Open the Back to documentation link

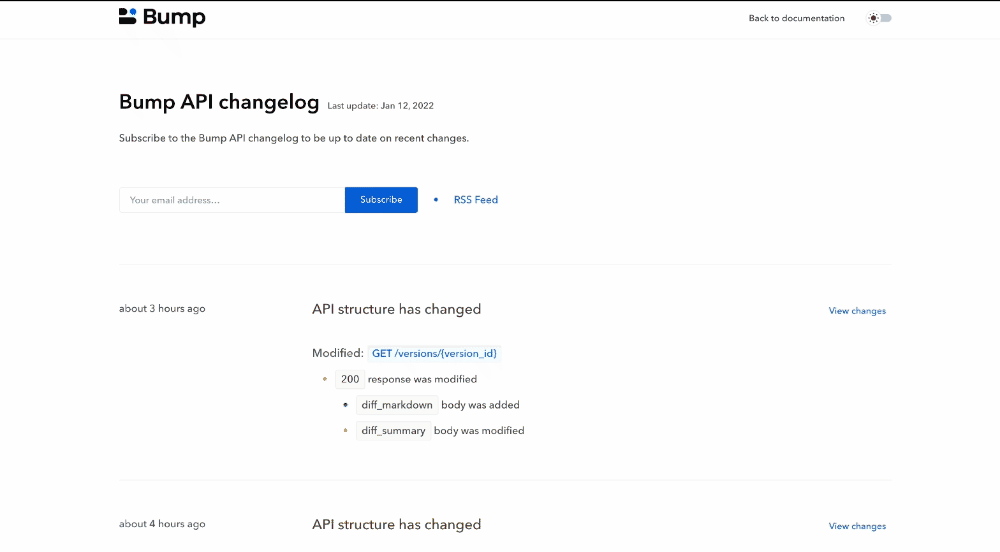click(x=796, y=18)
